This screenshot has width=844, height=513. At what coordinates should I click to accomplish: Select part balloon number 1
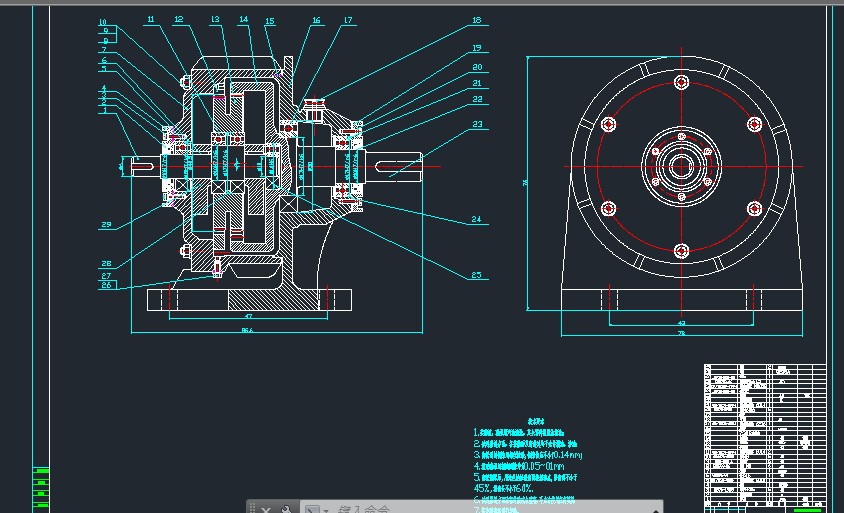pyautogui.click(x=104, y=110)
